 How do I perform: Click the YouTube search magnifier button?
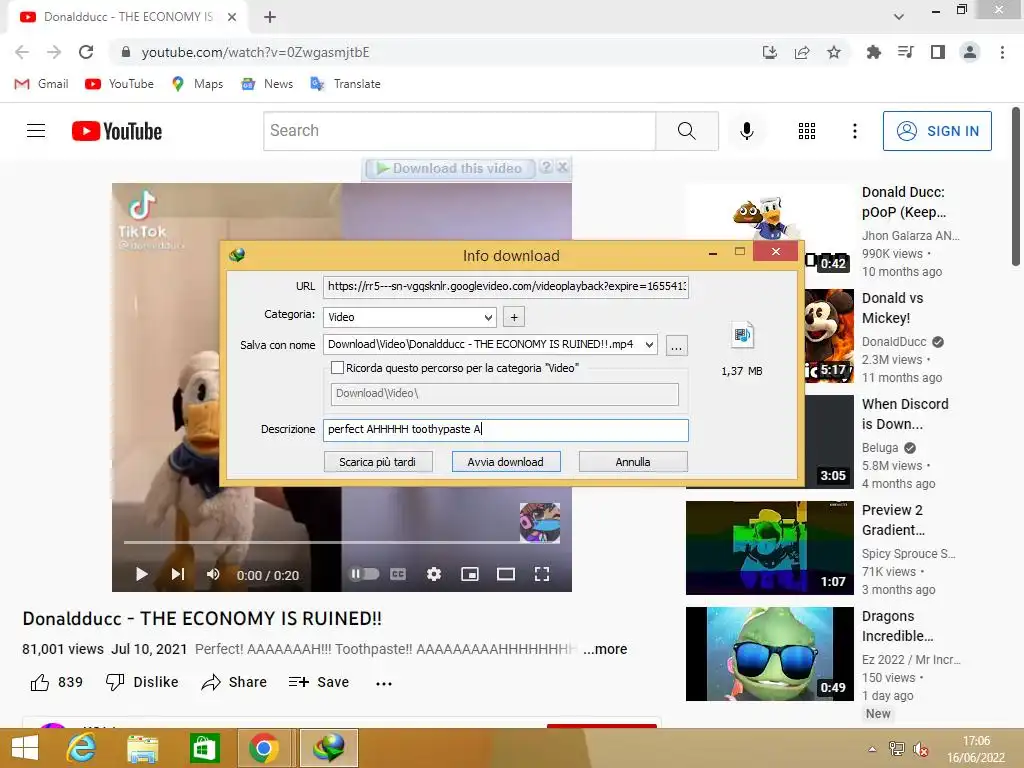pyautogui.click(x=687, y=131)
